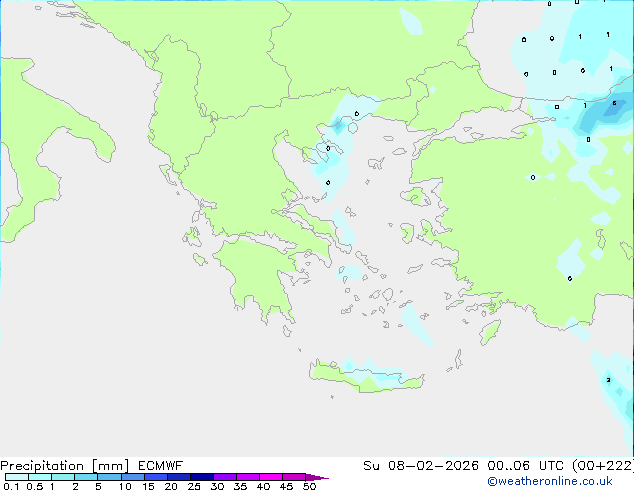
Task: Click the island of Rhodes on map
Action: pos(490,332)
